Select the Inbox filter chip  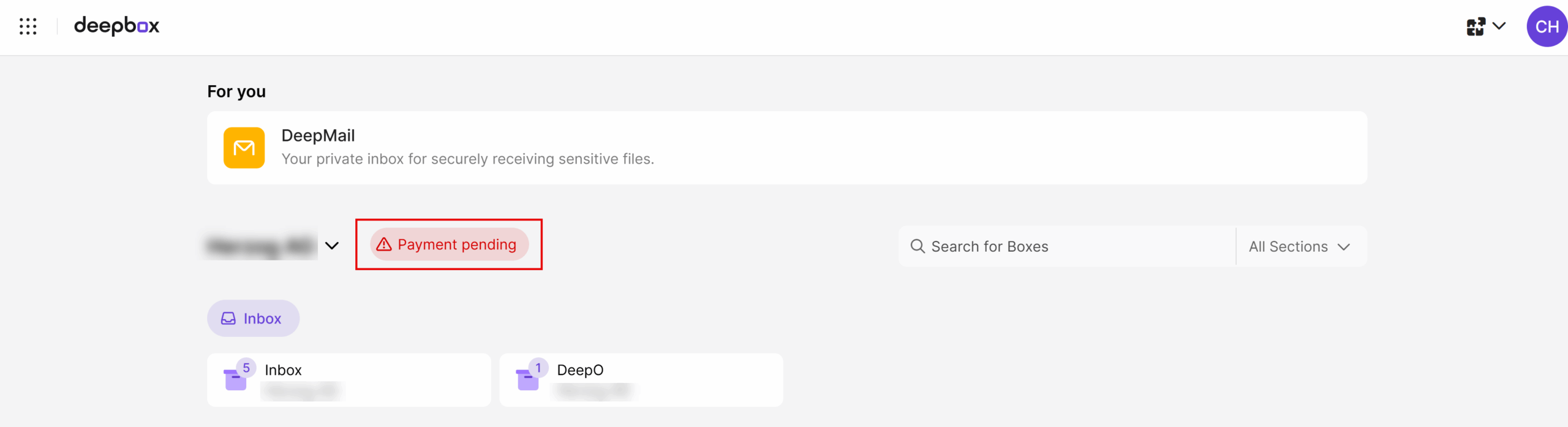[x=253, y=318]
